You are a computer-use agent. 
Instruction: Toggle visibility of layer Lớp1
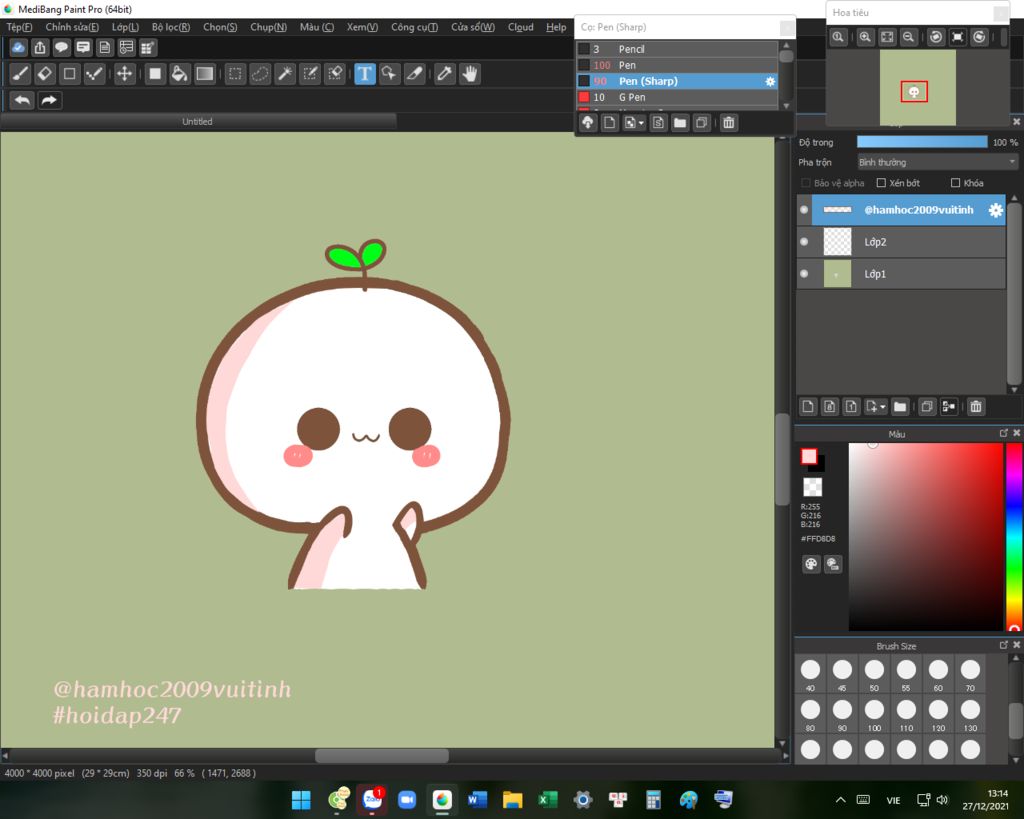point(804,274)
